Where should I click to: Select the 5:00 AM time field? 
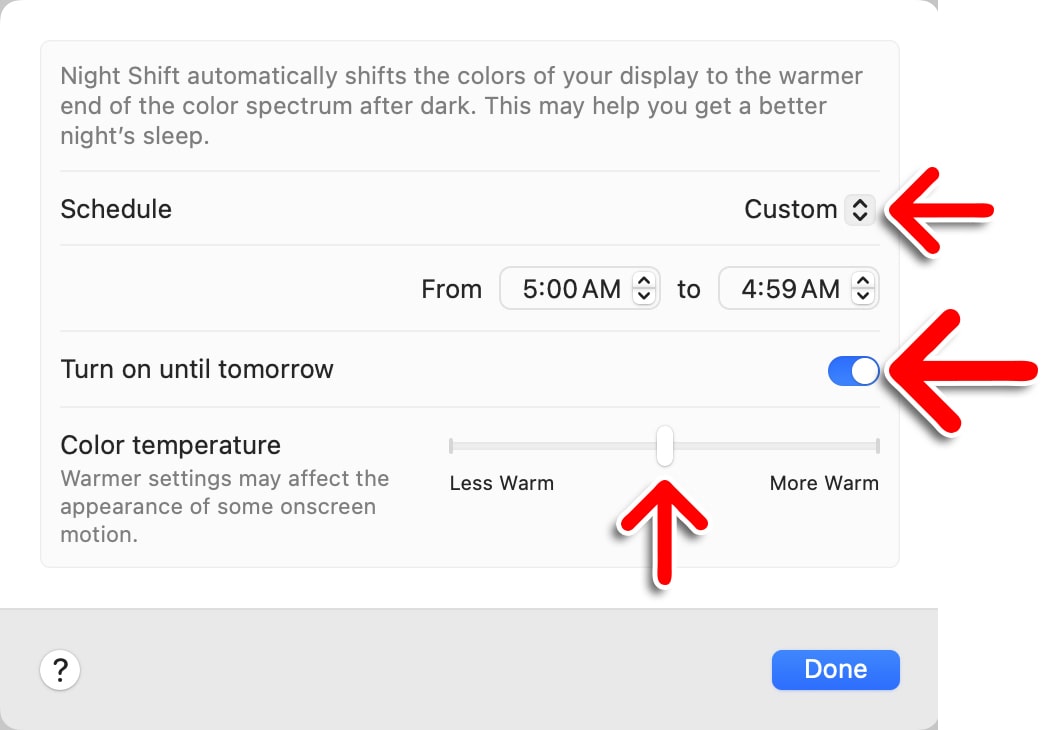click(x=570, y=288)
